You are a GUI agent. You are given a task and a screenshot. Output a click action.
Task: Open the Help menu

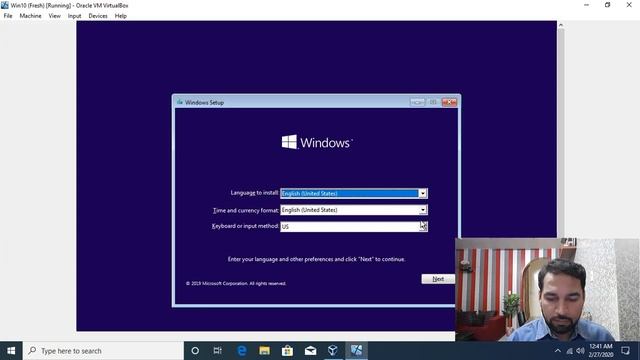point(120,16)
